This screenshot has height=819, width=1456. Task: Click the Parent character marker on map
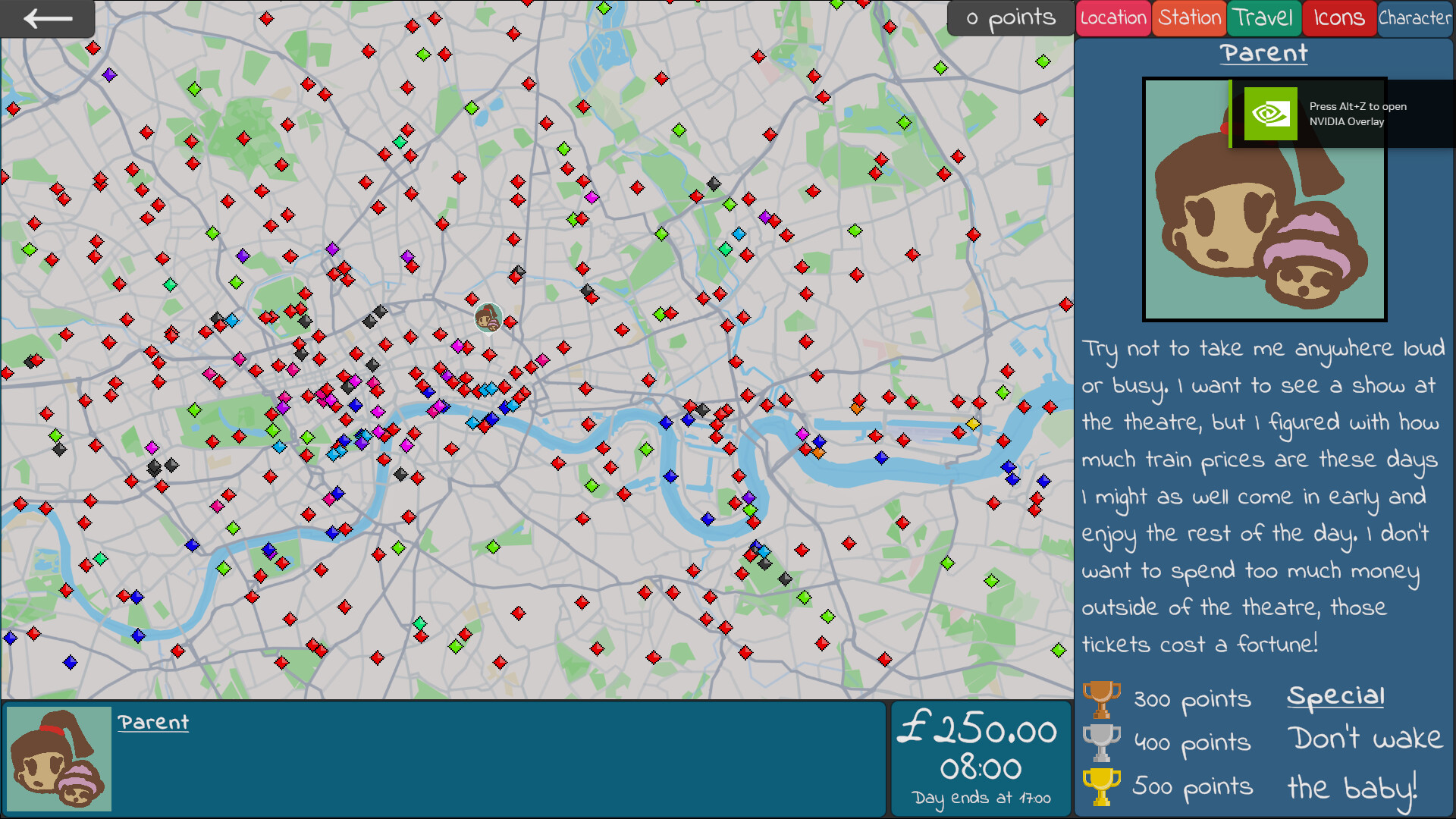coord(488,317)
